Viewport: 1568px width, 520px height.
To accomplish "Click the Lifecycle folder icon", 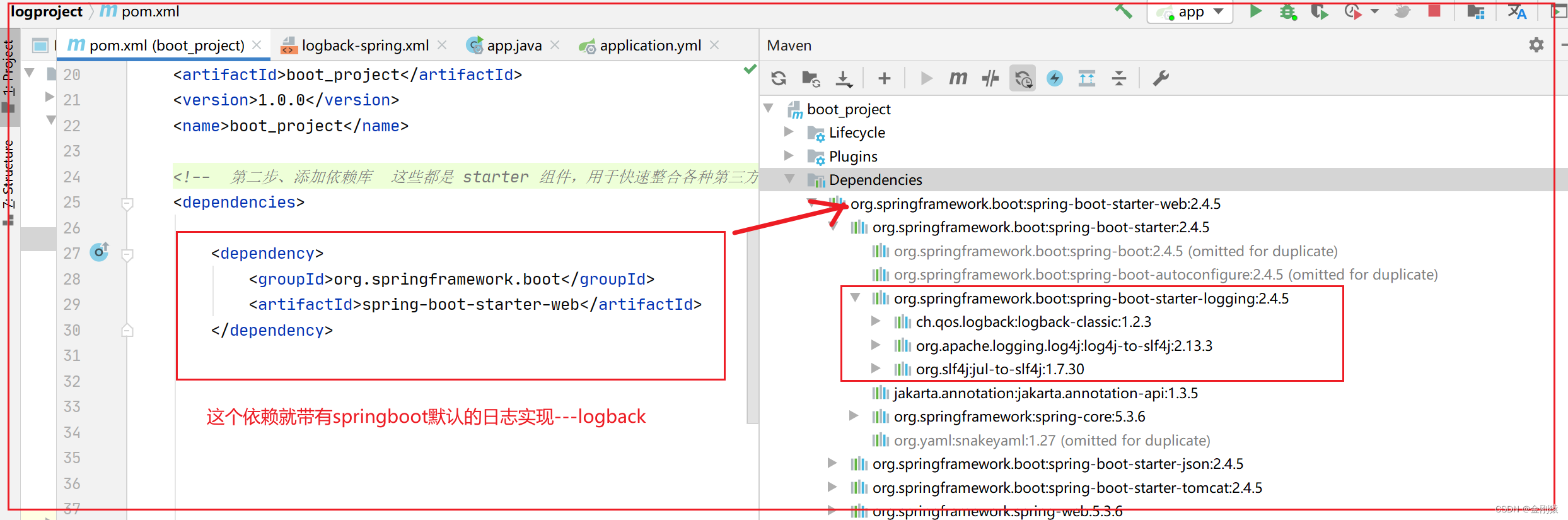I will click(x=816, y=133).
